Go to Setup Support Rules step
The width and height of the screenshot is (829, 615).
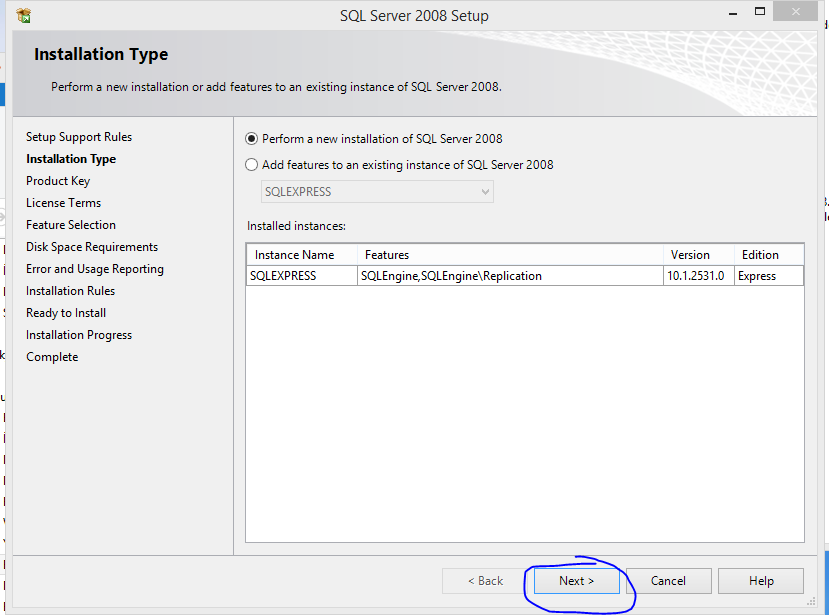79,137
